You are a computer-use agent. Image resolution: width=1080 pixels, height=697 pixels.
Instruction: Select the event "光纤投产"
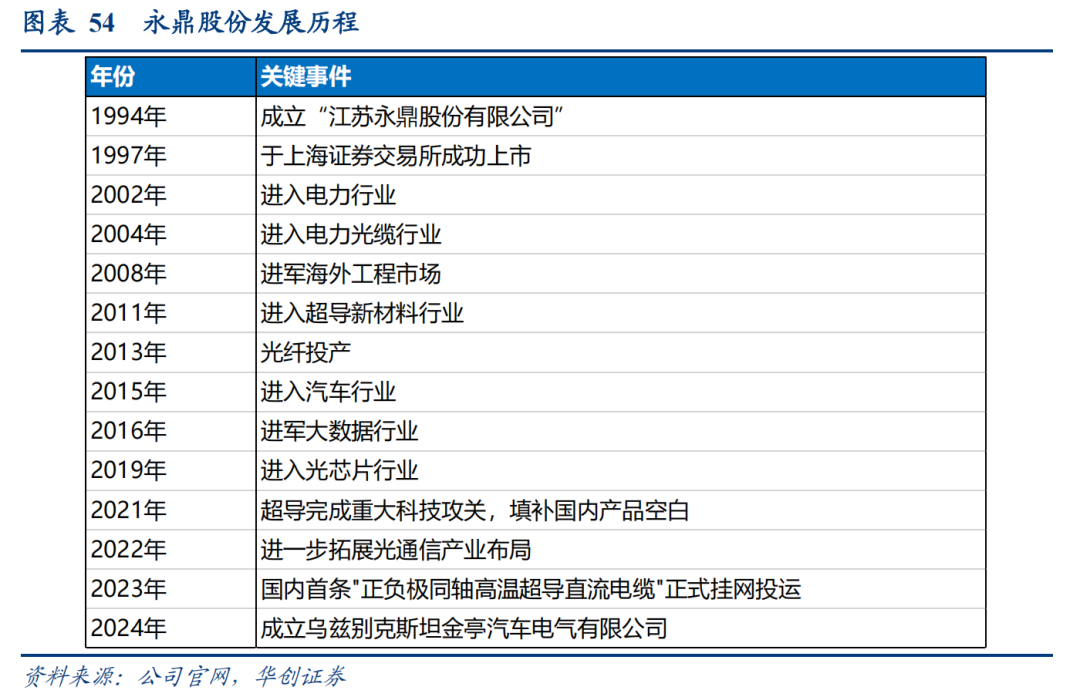(x=306, y=353)
